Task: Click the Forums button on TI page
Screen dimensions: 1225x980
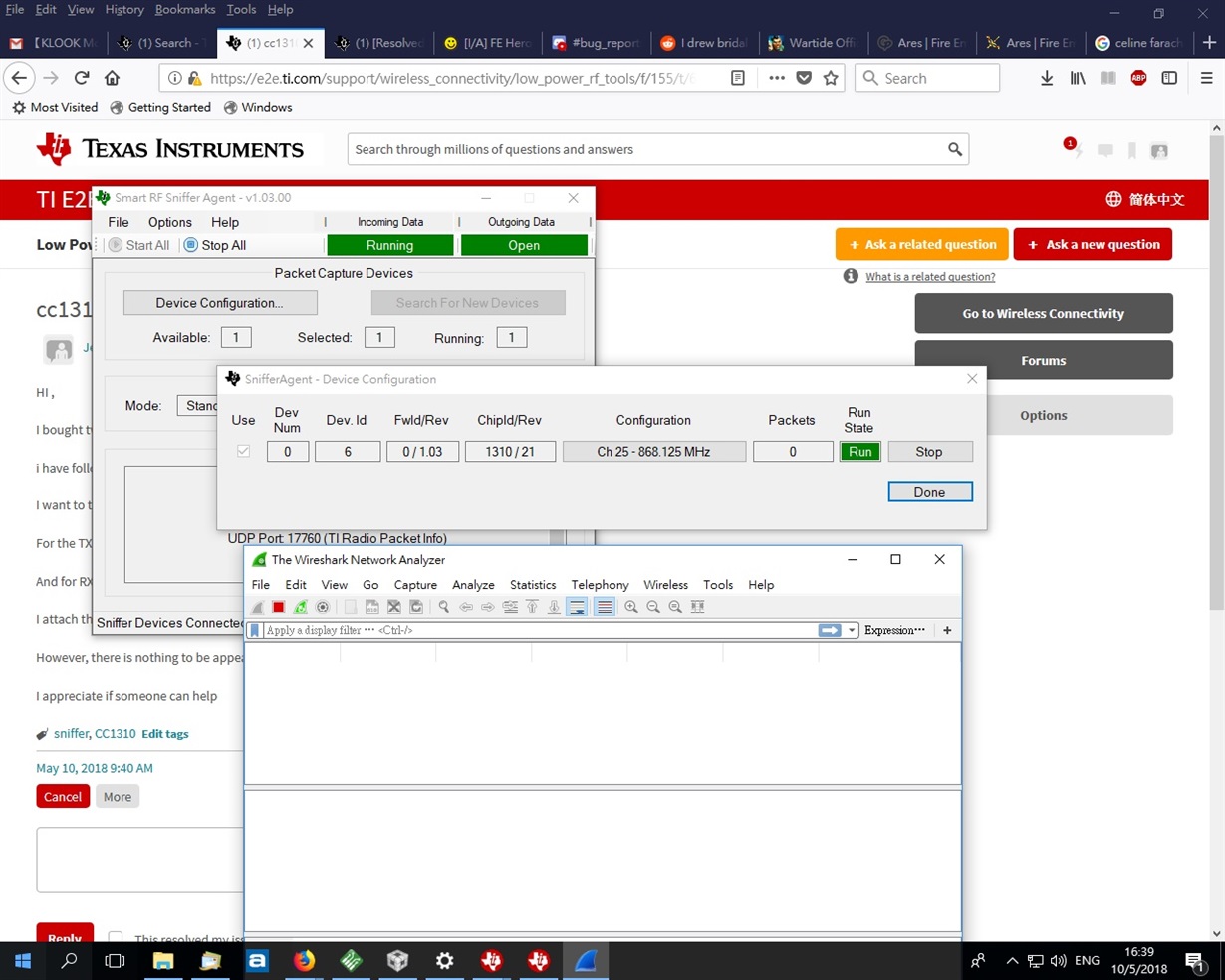Action: point(1044,360)
